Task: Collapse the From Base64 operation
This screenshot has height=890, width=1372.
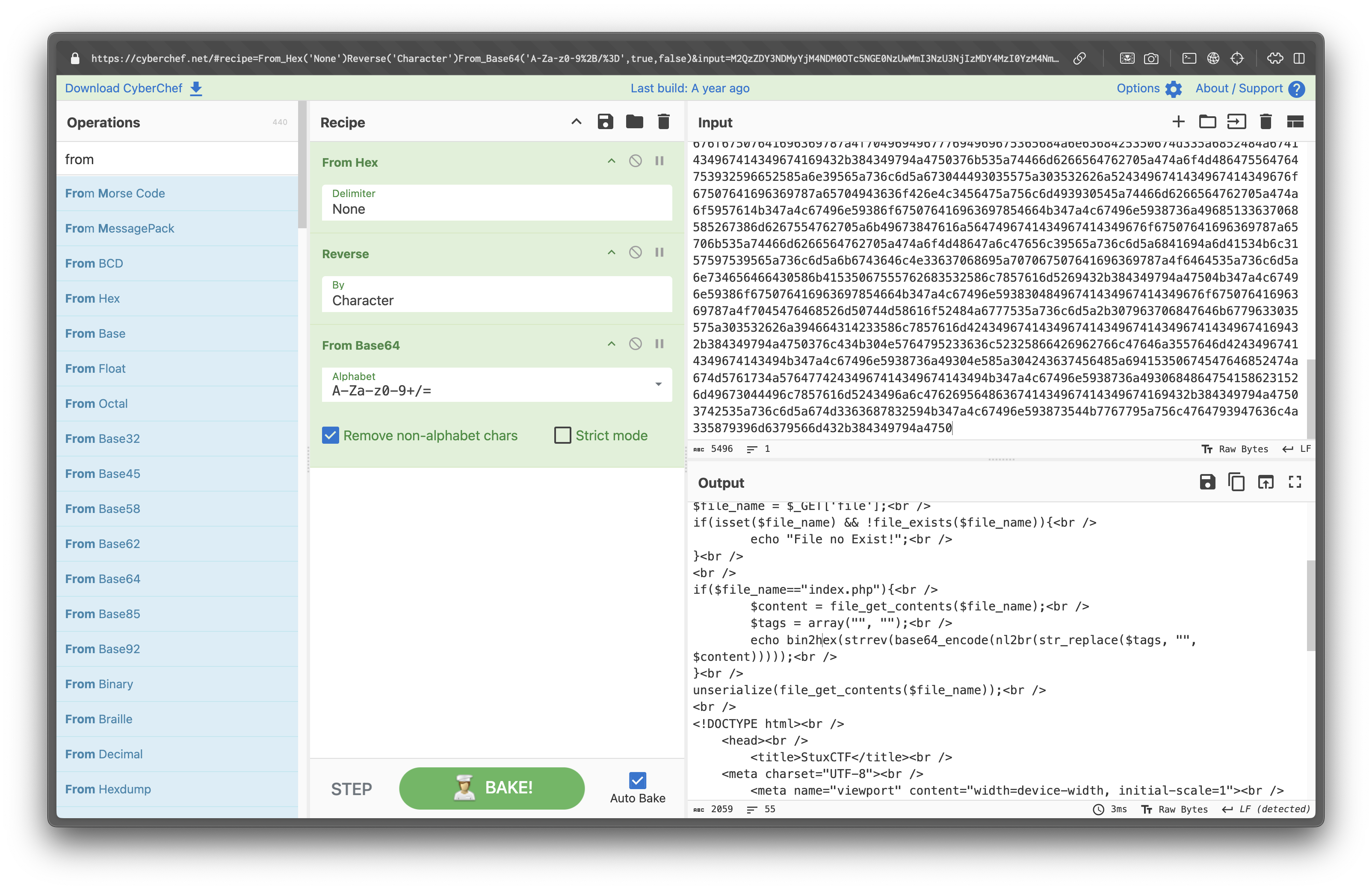Action: (611, 344)
